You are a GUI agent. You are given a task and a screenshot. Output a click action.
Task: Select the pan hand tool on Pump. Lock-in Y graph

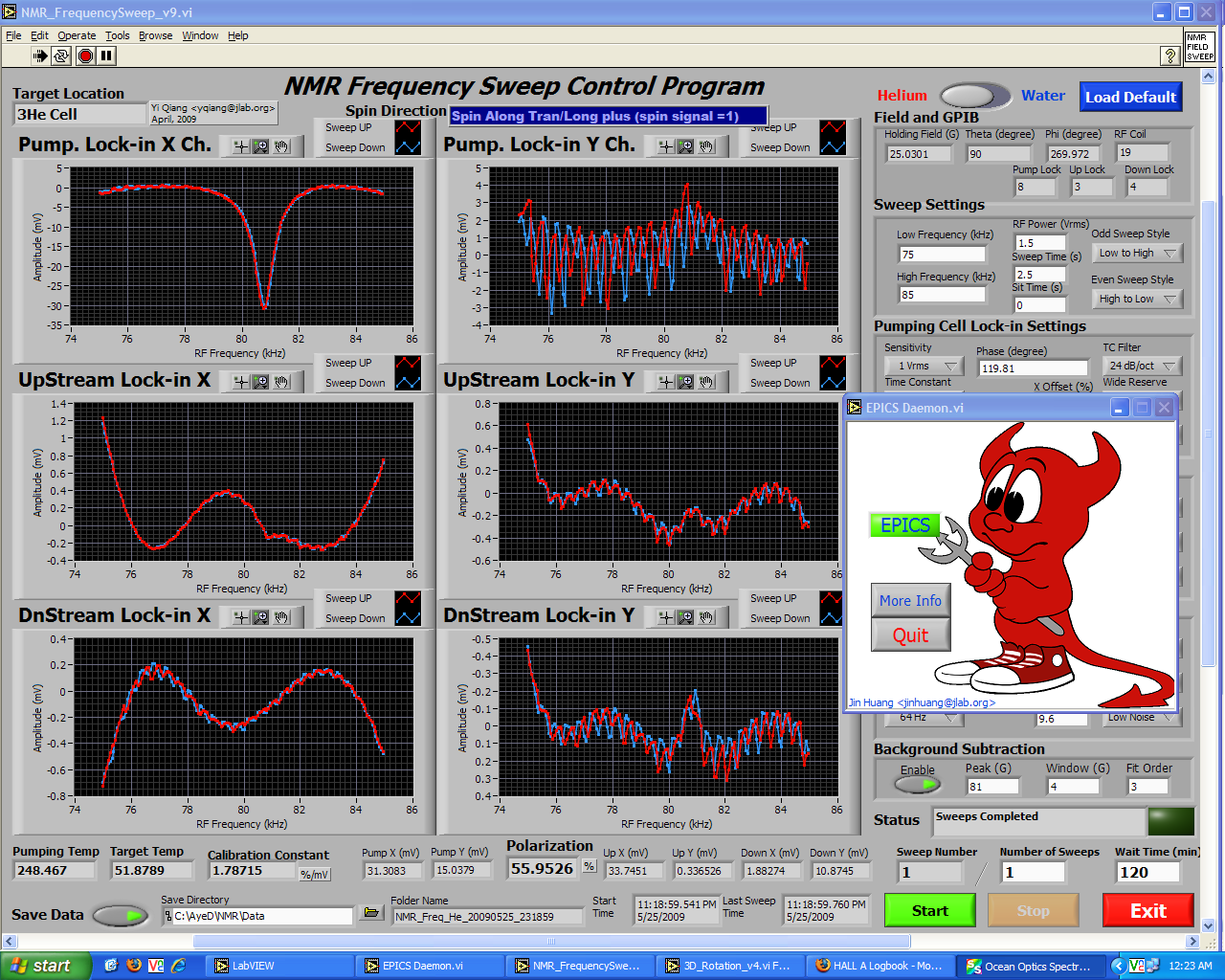point(707,146)
